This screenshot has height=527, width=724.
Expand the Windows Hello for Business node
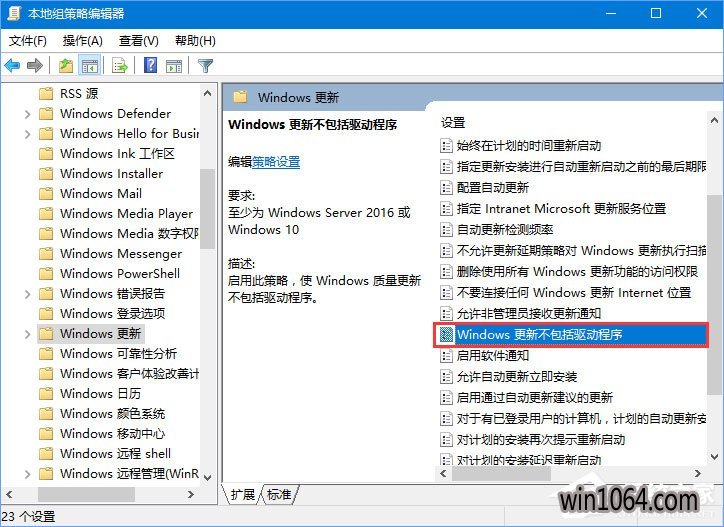point(27,134)
